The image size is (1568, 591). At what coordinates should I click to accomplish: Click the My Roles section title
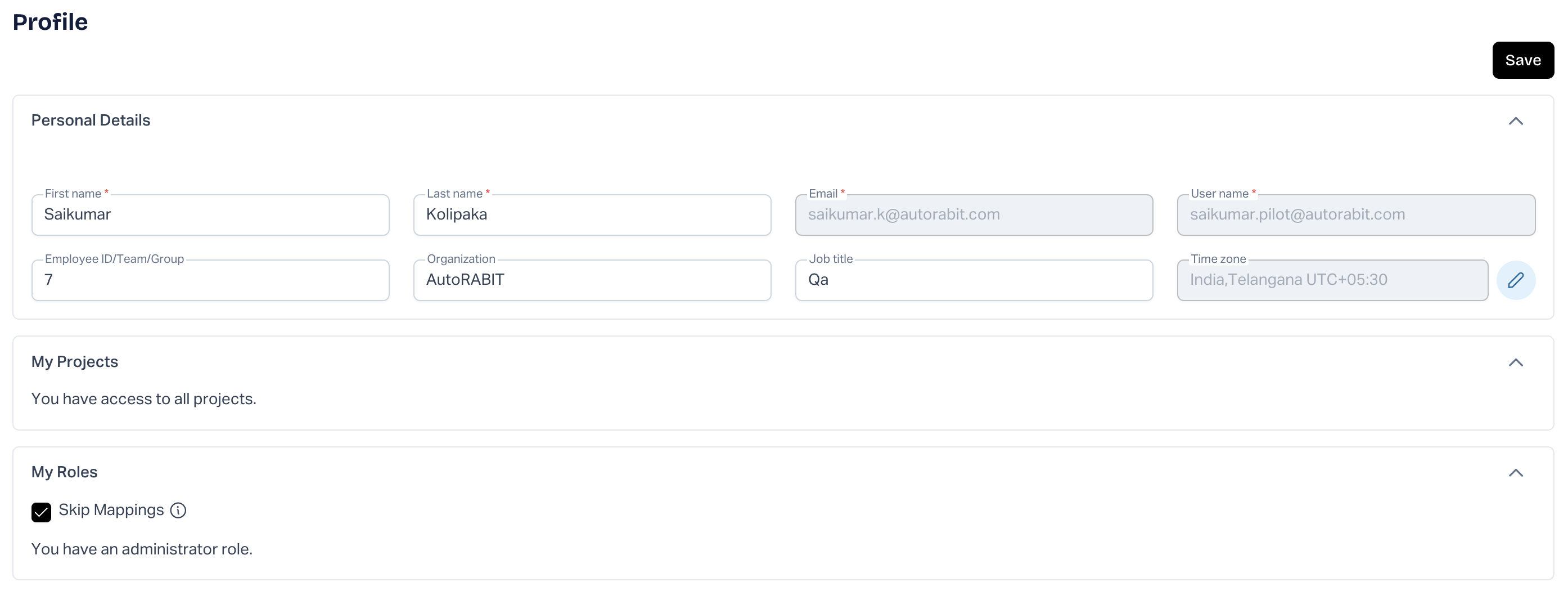65,472
